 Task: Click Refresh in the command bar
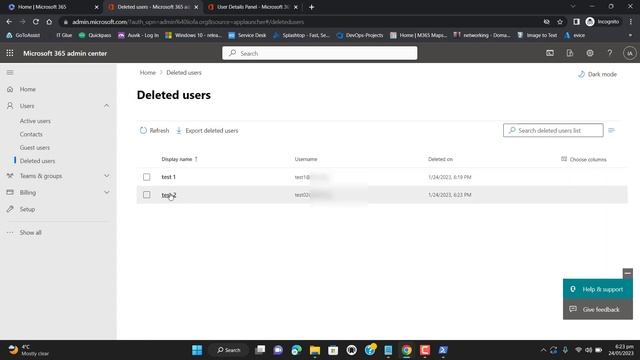[154, 131]
